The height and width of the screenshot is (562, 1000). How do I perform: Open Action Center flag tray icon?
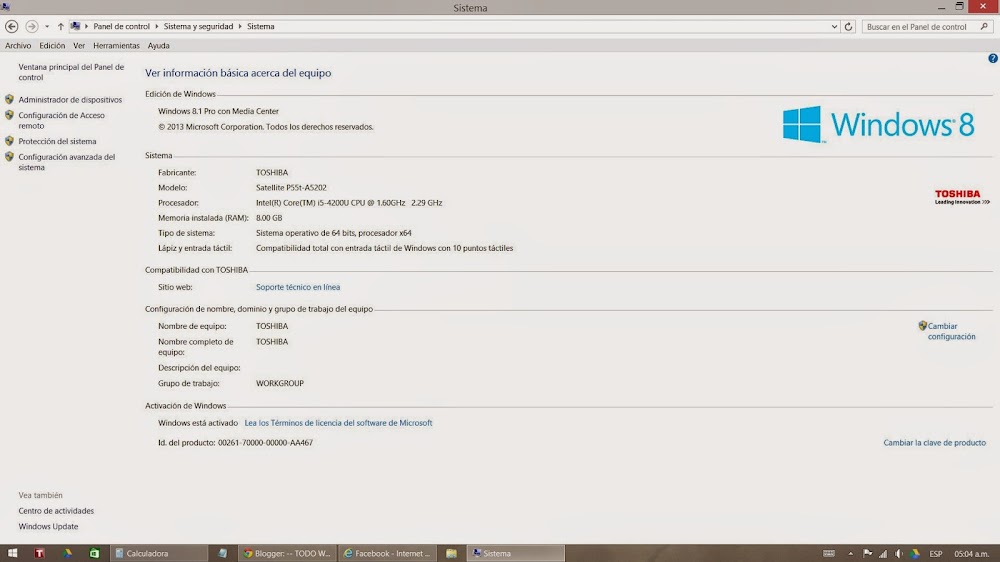click(867, 554)
